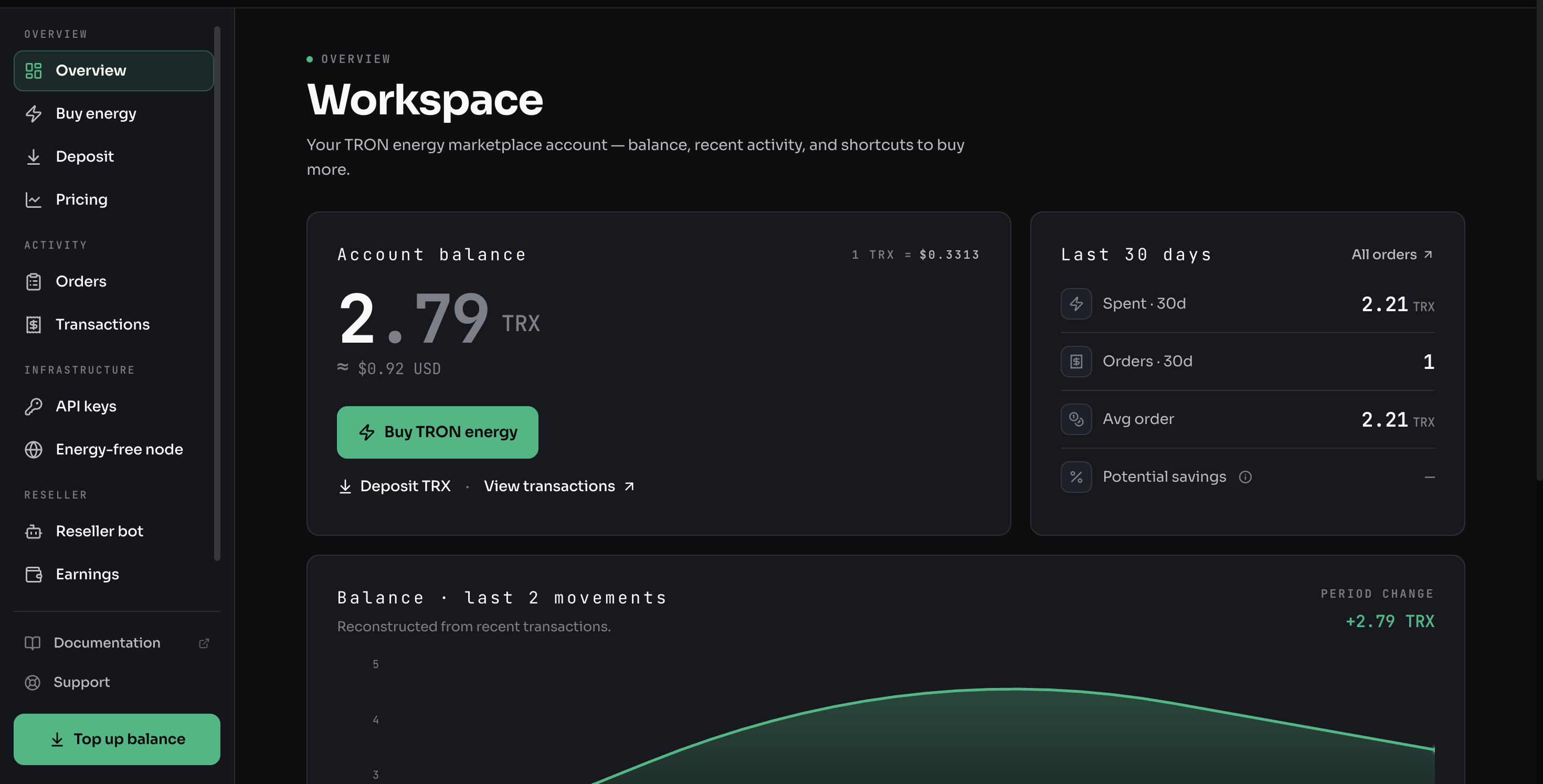
Task: Click the info icon beside Potential savings
Action: click(1245, 476)
